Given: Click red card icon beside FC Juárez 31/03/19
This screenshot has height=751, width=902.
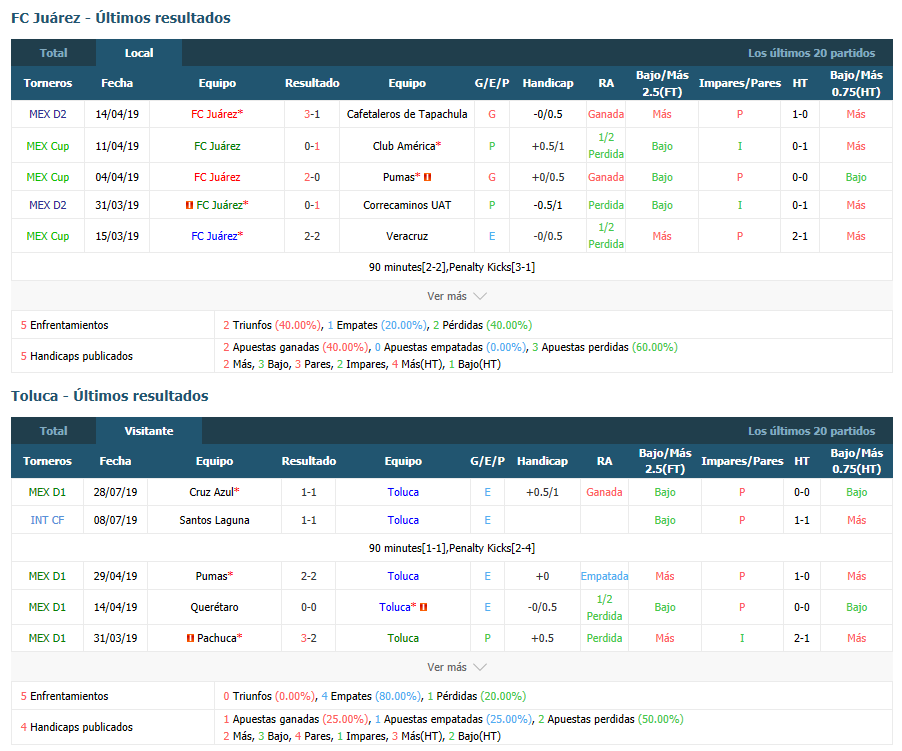Looking at the screenshot, I should [189, 205].
